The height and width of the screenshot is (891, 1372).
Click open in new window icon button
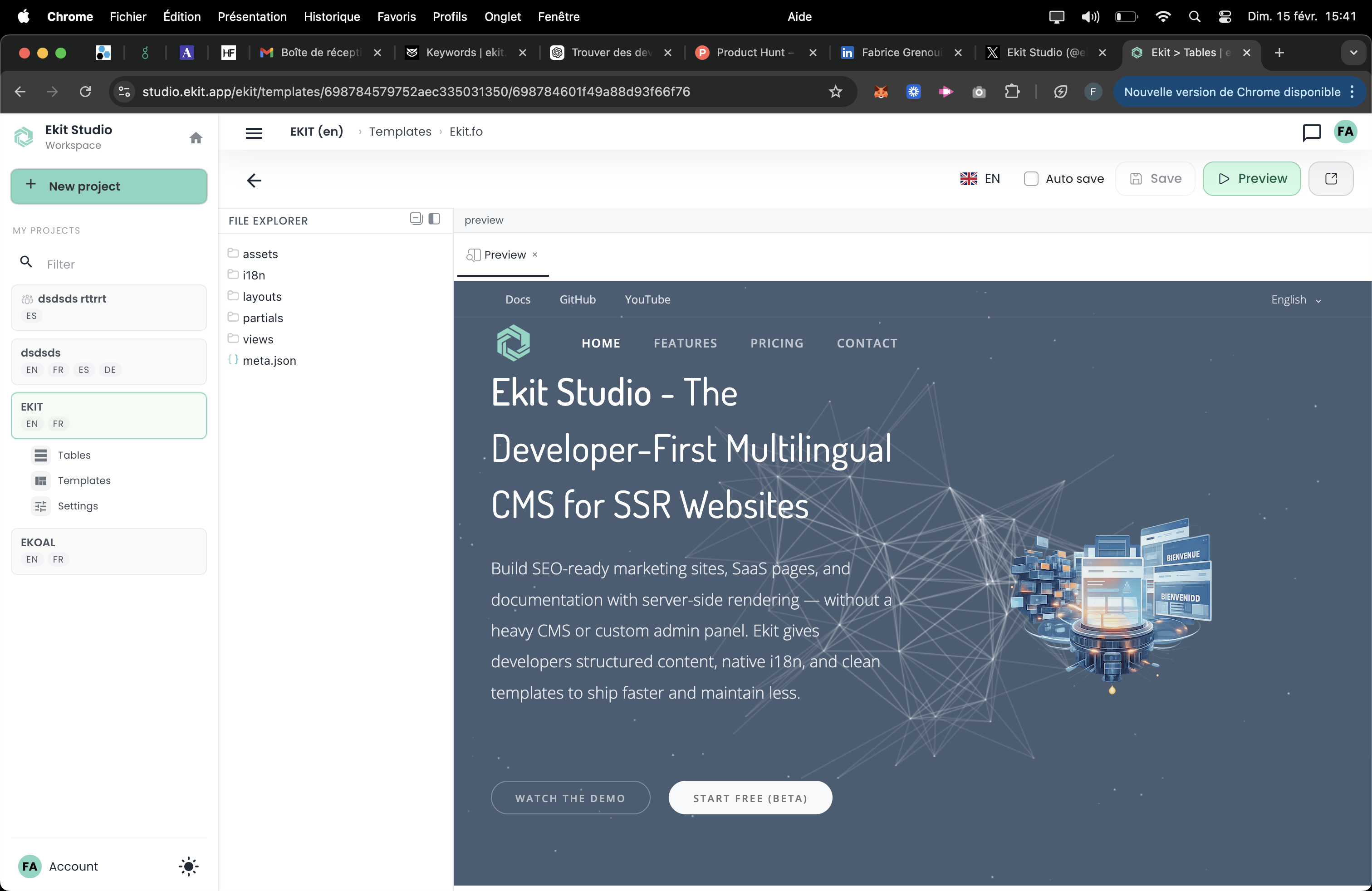[1331, 179]
